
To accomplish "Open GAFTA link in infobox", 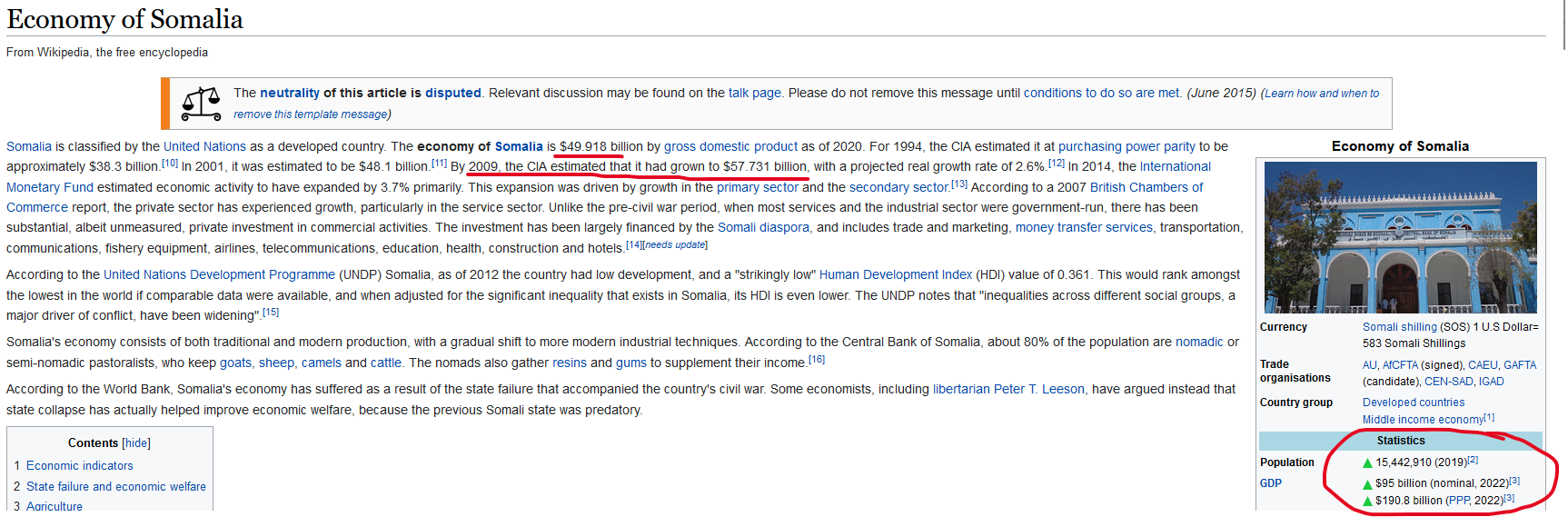I will (1519, 365).
